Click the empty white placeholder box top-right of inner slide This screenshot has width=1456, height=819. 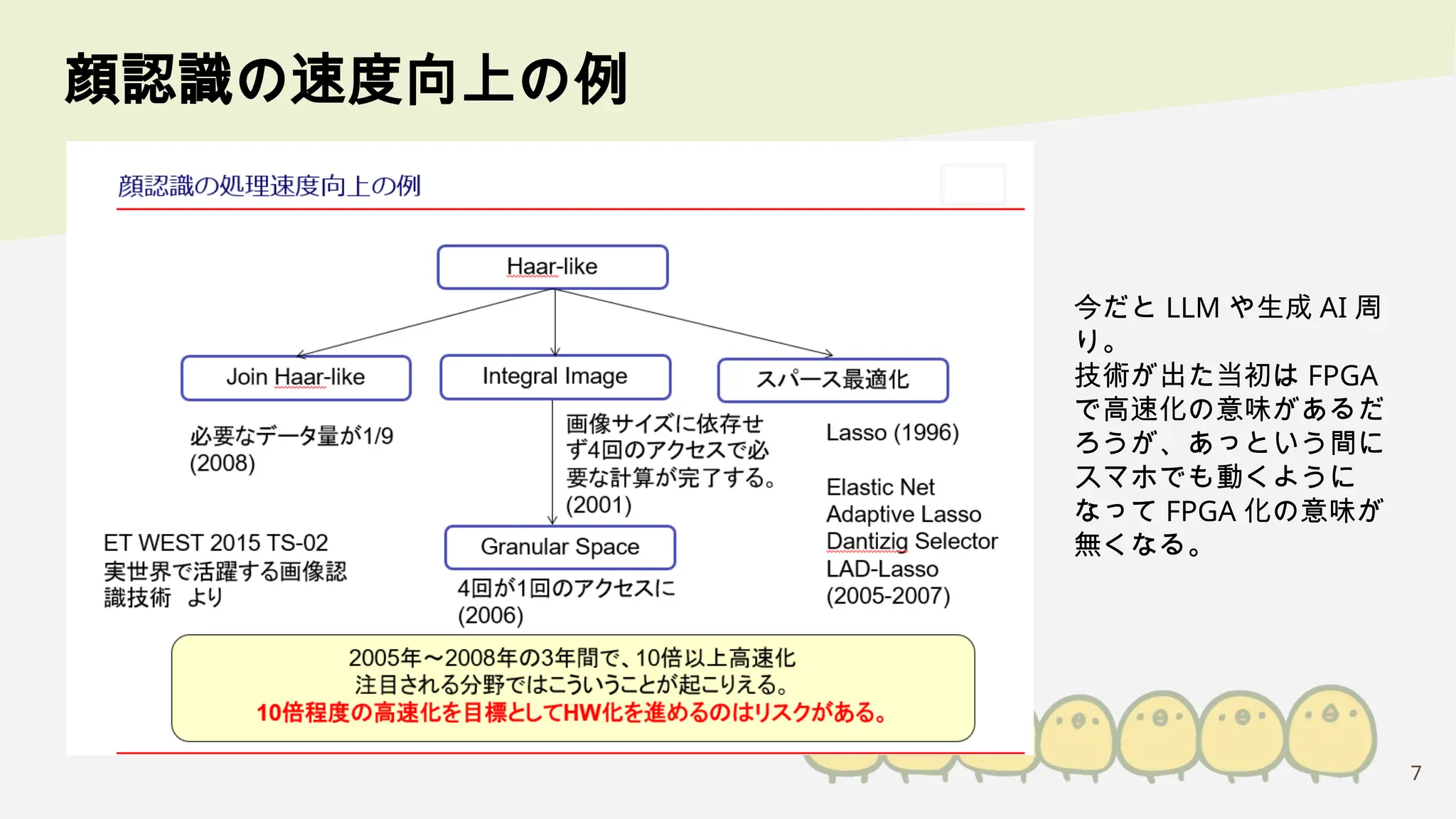click(973, 184)
